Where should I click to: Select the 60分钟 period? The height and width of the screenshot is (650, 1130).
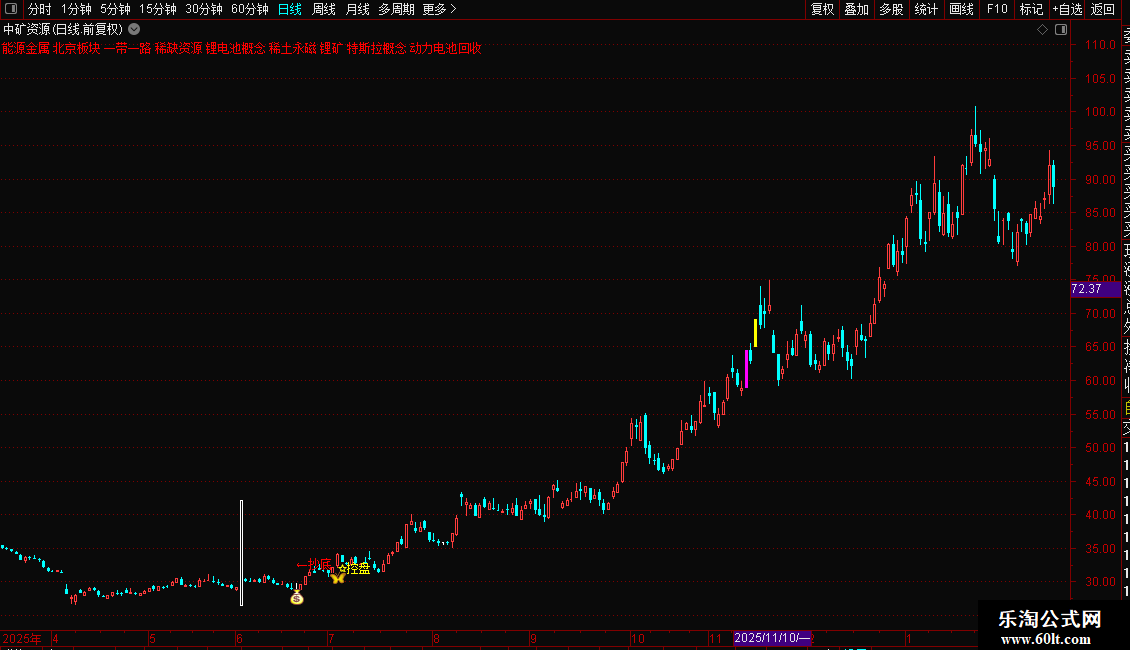(x=250, y=9)
